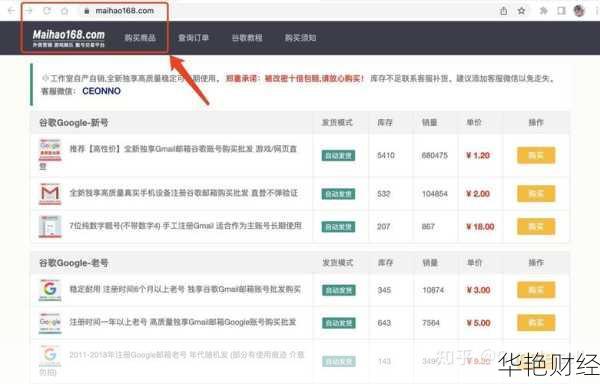Click the ¥18.00 price
This screenshot has width=600, height=384.
480,227
